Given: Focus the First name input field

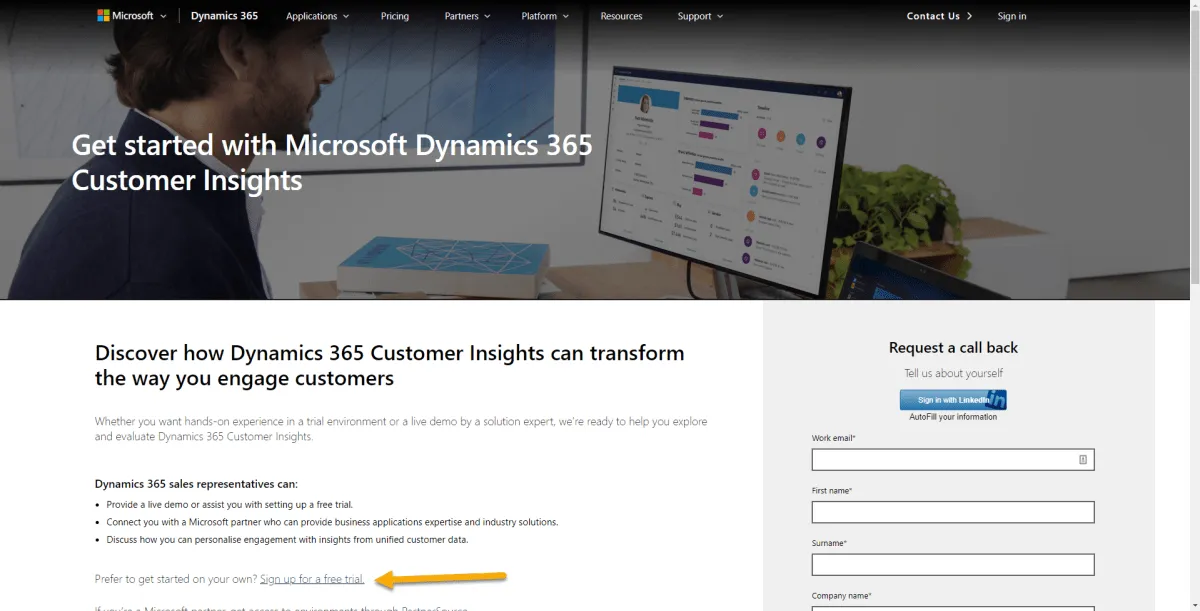Looking at the screenshot, I should tap(953, 512).
